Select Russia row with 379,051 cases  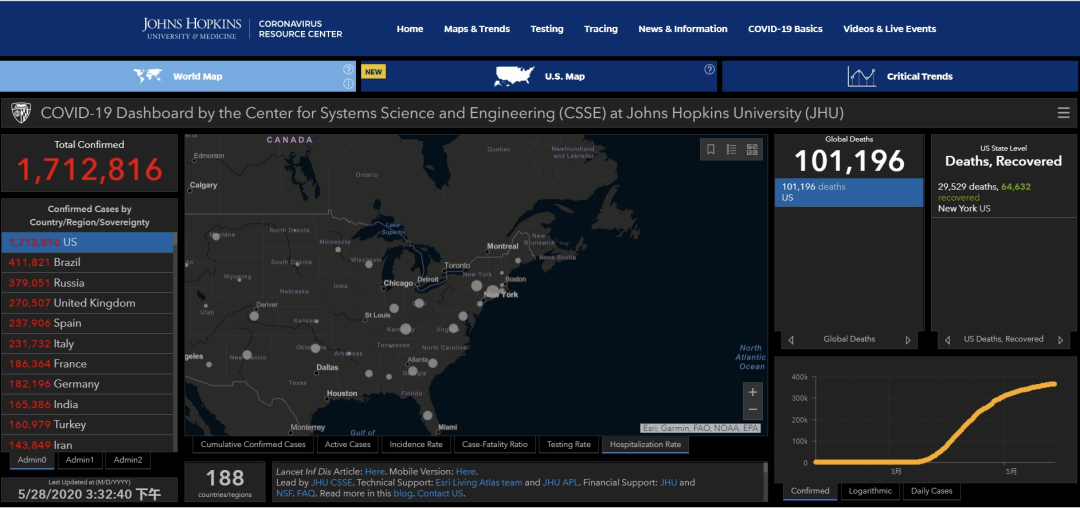pos(87,283)
